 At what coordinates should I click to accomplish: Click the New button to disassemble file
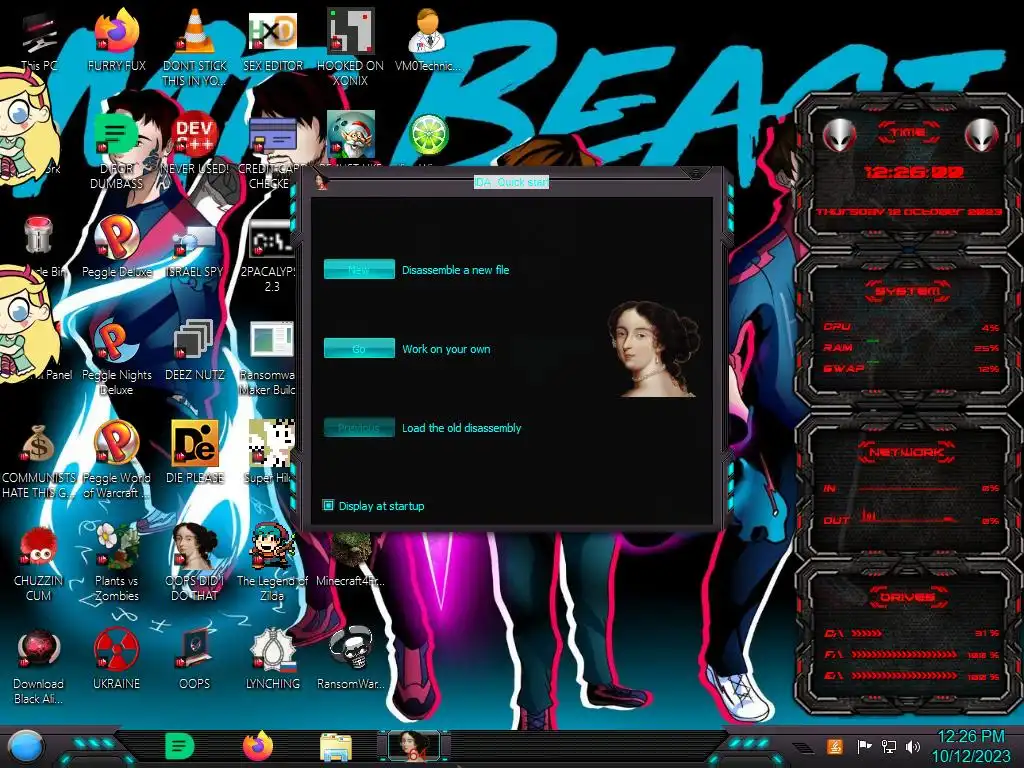(x=359, y=269)
